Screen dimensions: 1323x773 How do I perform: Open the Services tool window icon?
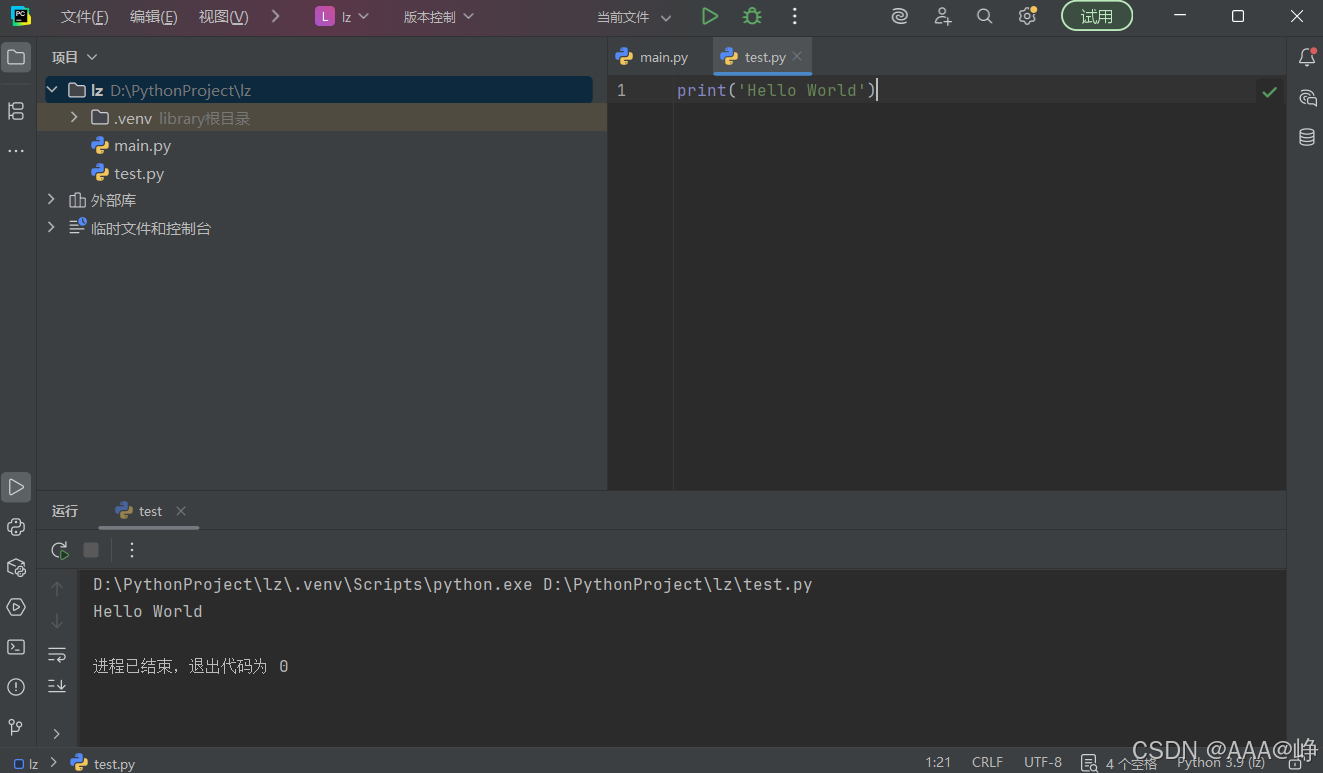click(16, 607)
